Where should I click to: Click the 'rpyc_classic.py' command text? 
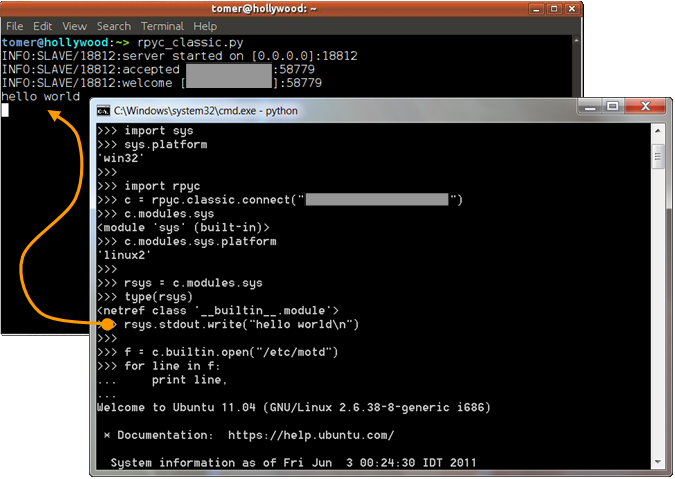pos(190,43)
